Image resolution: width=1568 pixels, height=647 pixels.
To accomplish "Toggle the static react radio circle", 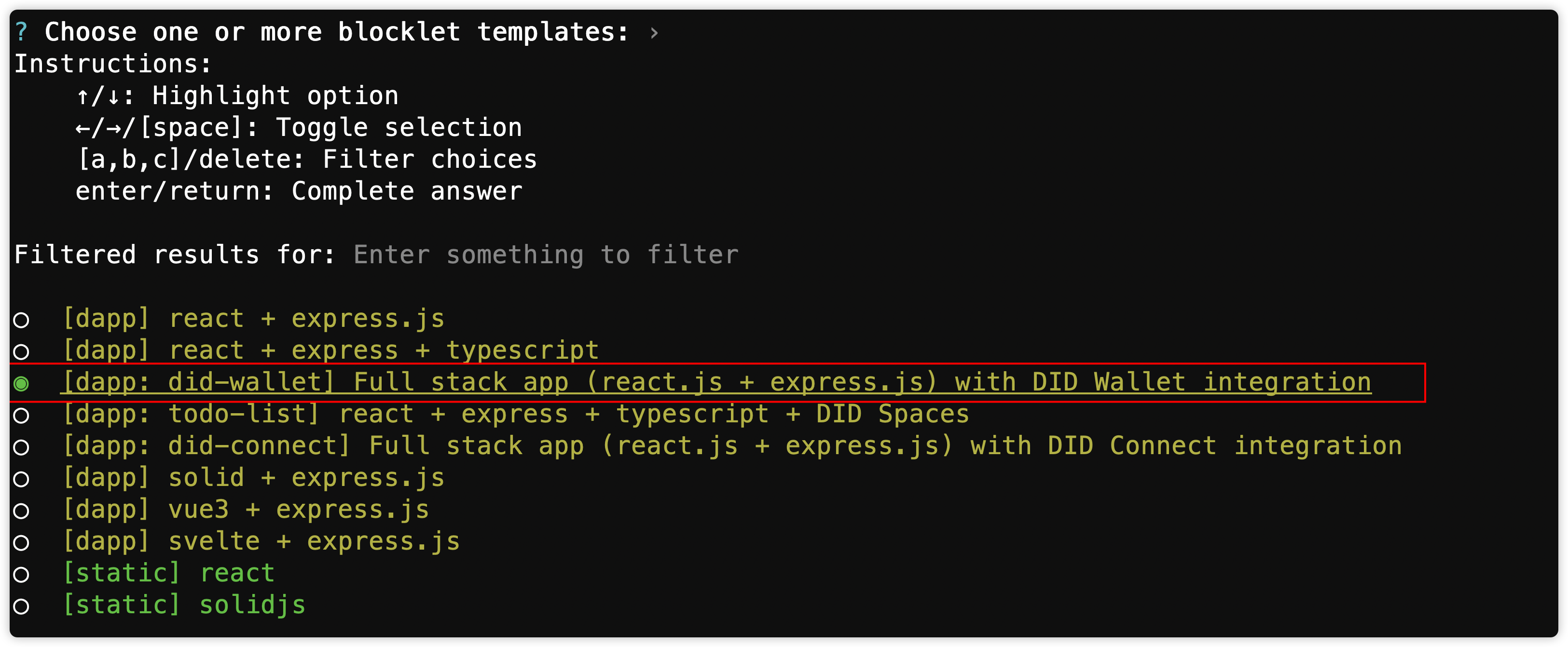I will (x=21, y=575).
